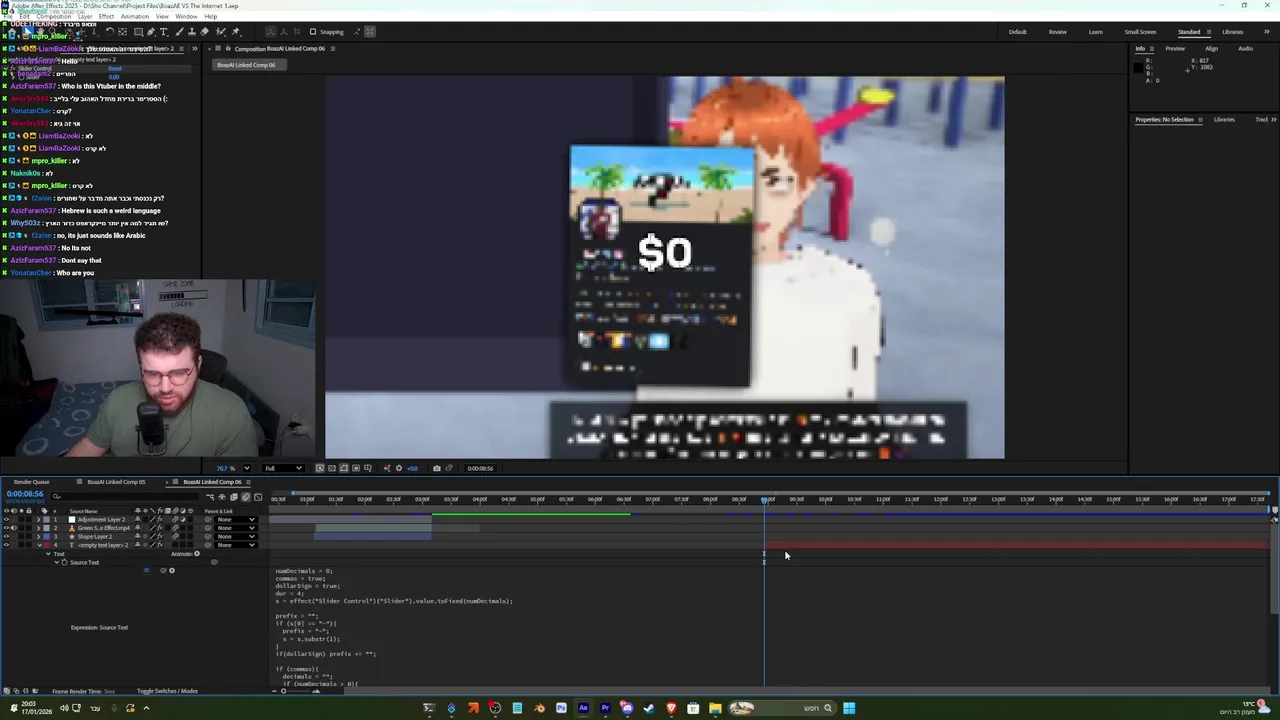
Task: Click the timeline frame blending icon
Action: tap(234, 497)
